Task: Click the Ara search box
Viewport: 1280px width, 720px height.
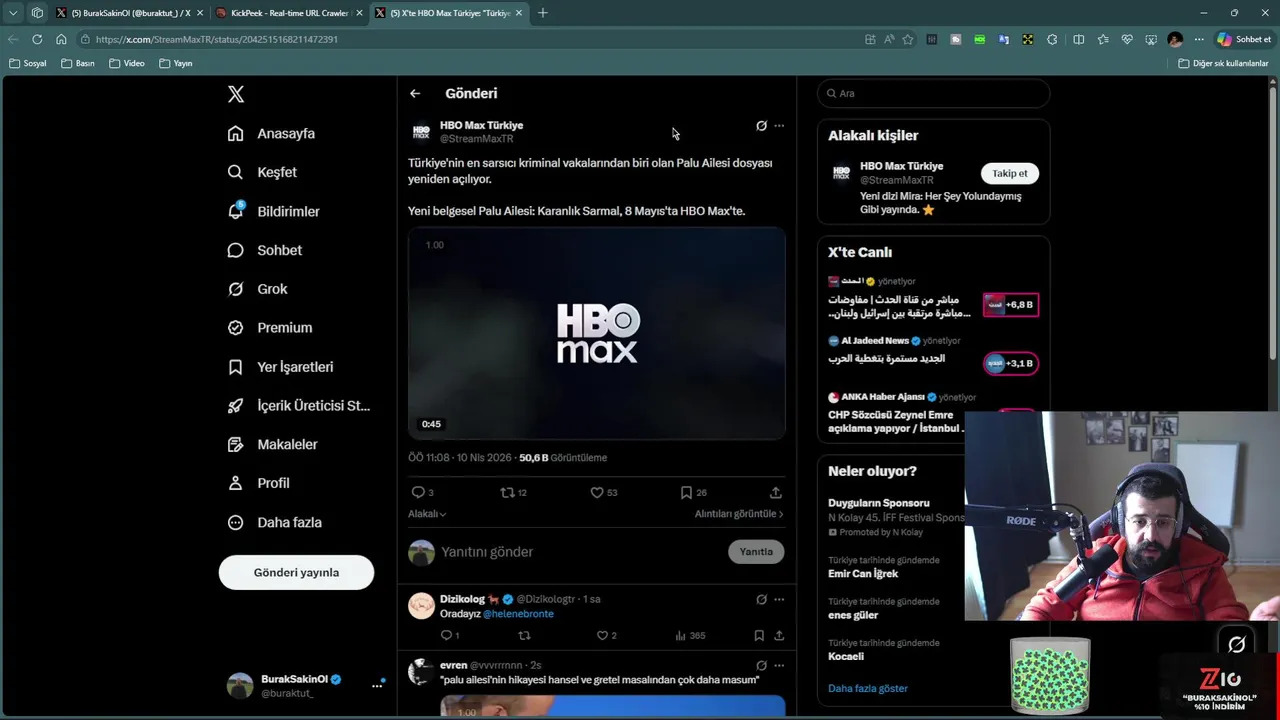Action: [x=934, y=93]
